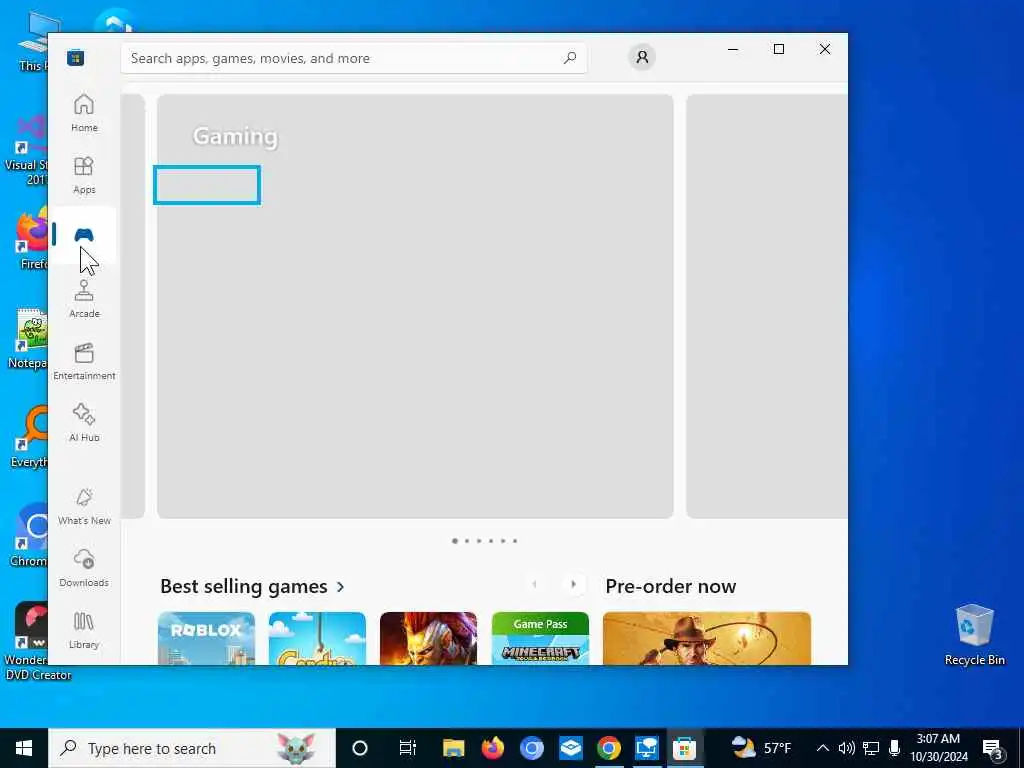Image resolution: width=1024 pixels, height=768 pixels.
Task: Open the Chromium icon on the taskbar
Action: click(532, 748)
